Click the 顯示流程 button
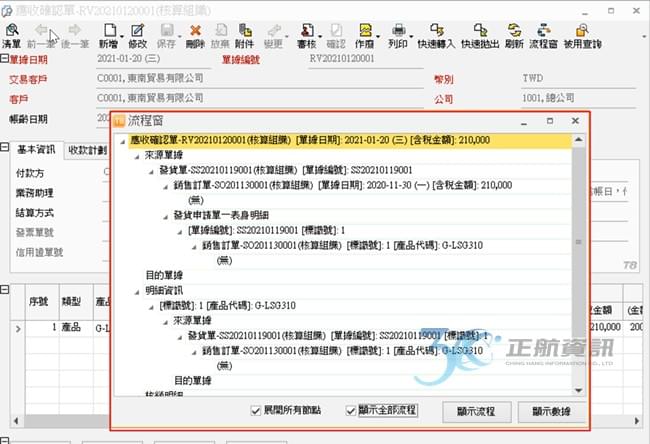Viewport: 650px width, 444px height. point(476,411)
